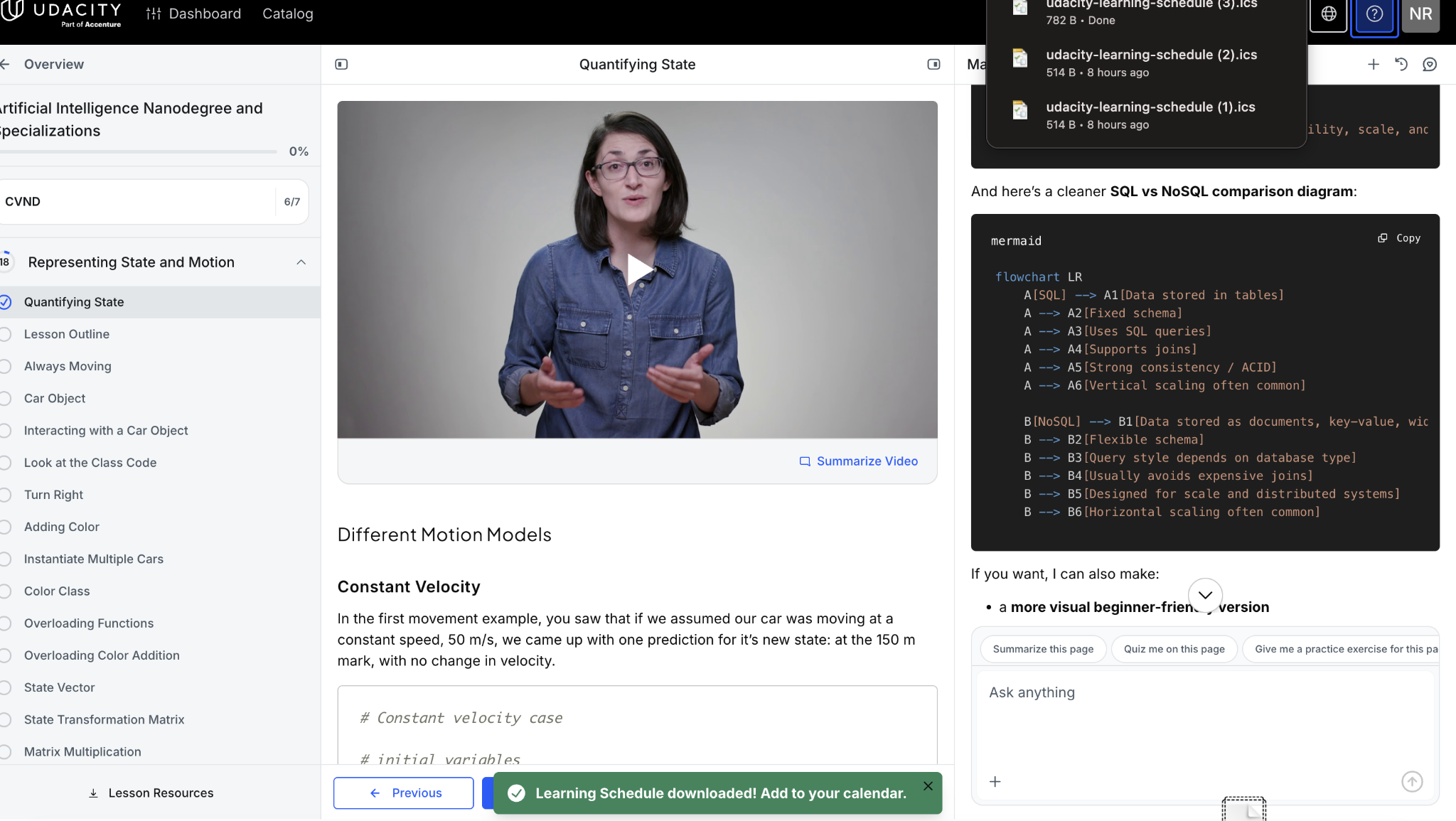
Task: Click the chat feedback bubble icon
Action: 1430,64
